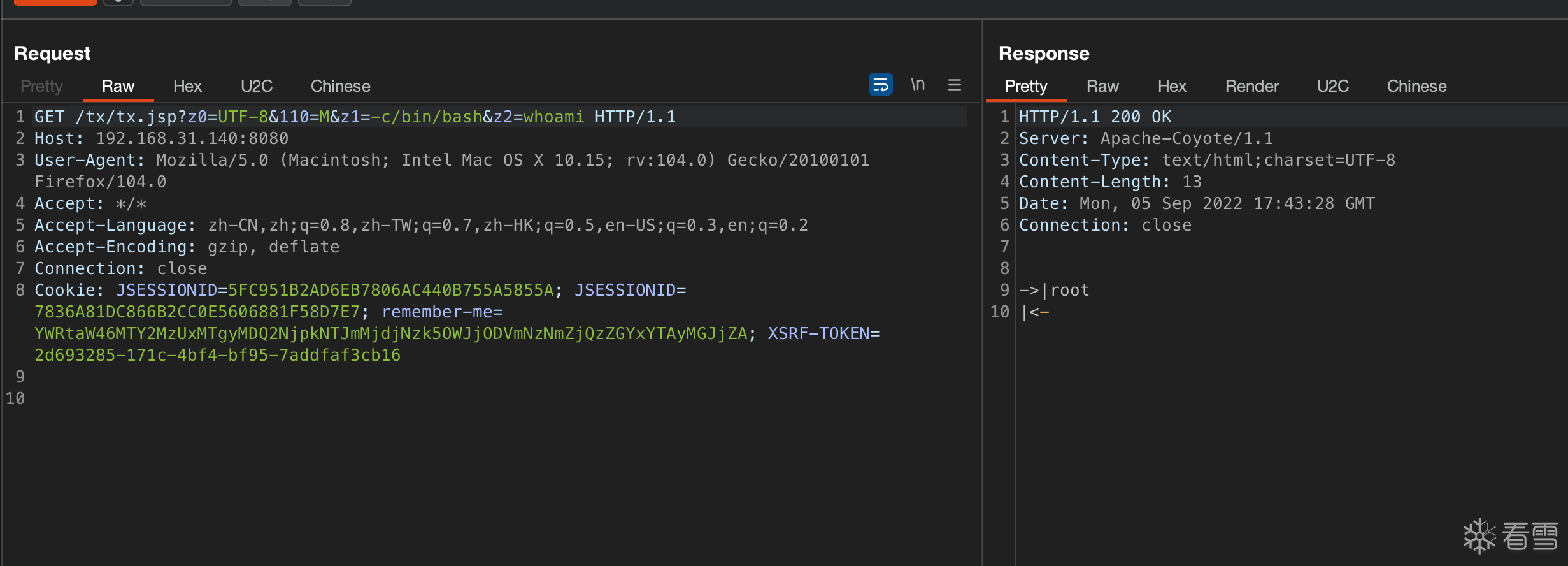Switch to U2C tab in Request panel
This screenshot has width=1568, height=566.
tap(256, 86)
